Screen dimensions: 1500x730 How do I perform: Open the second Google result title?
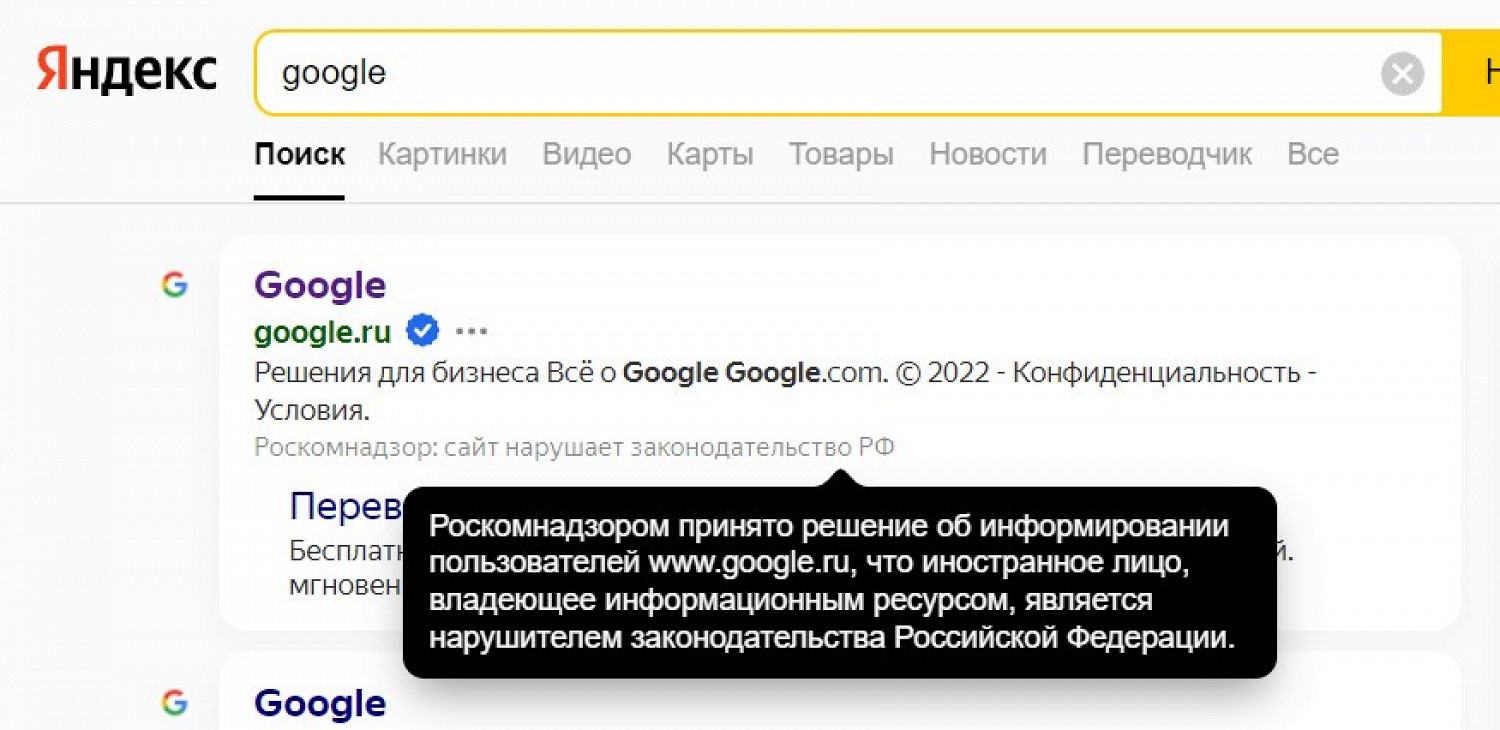(x=320, y=704)
